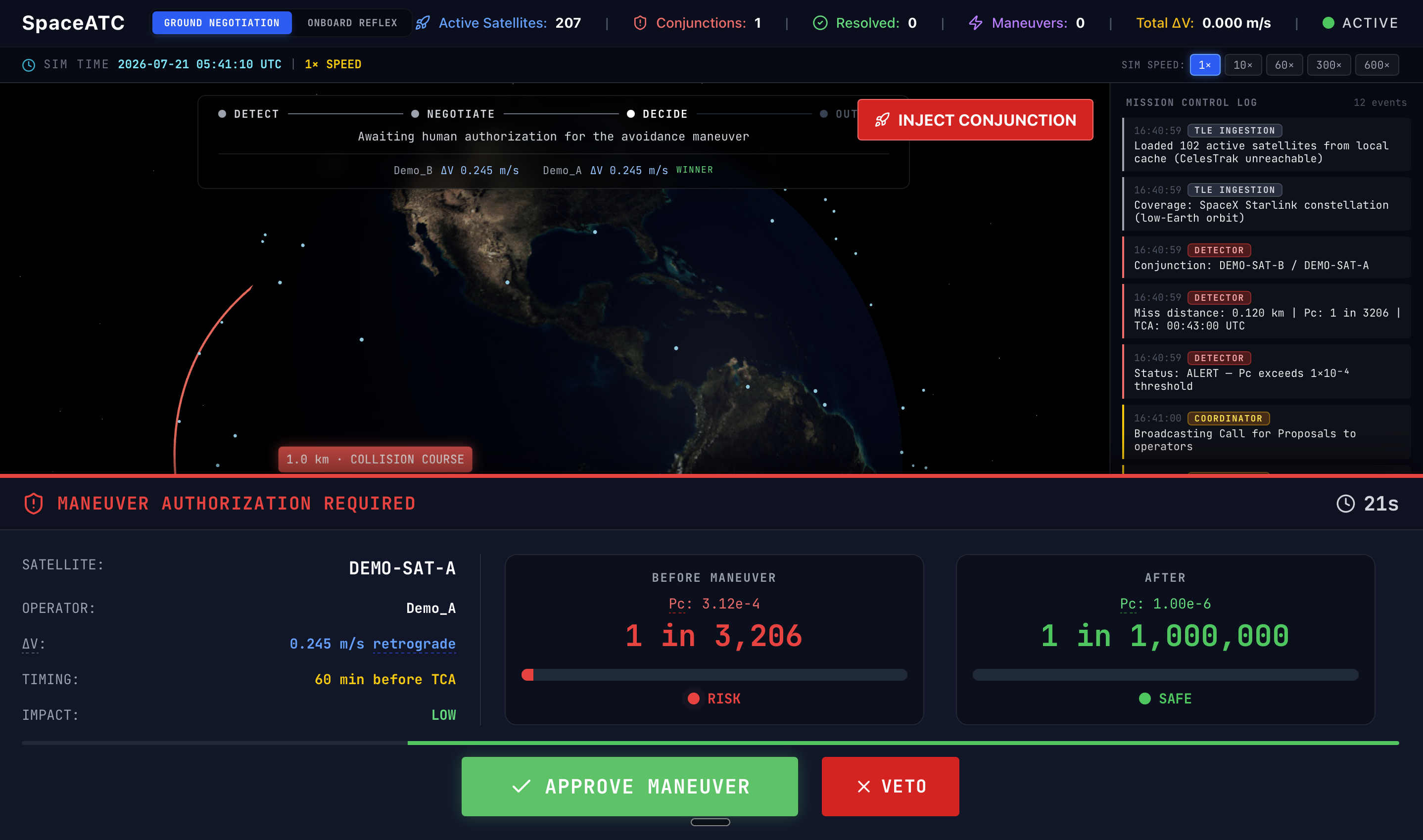
Task: Click the dotted-underlined 'retrograde' term
Action: click(414, 644)
